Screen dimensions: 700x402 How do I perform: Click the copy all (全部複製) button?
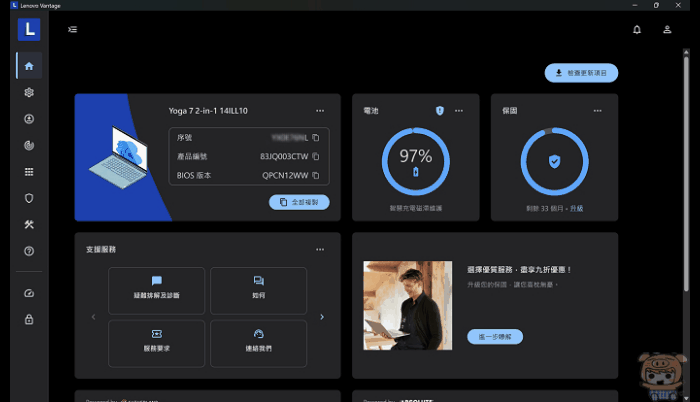coord(299,202)
